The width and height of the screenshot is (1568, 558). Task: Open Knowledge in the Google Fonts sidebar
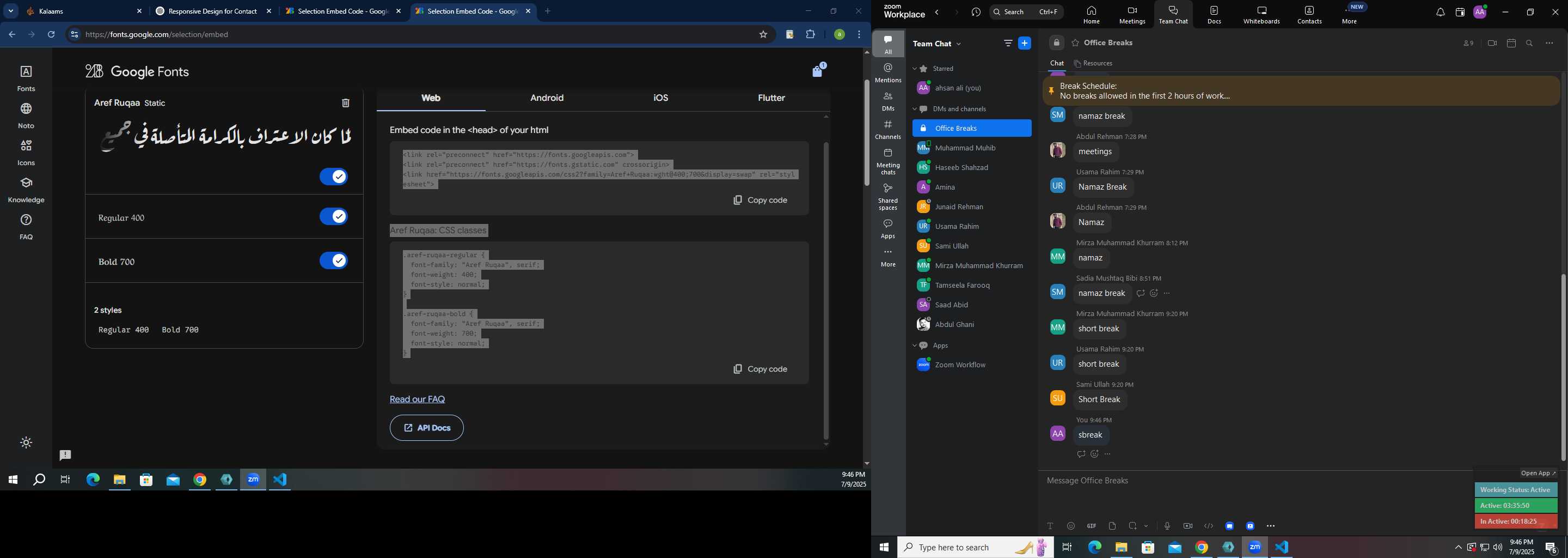click(26, 190)
